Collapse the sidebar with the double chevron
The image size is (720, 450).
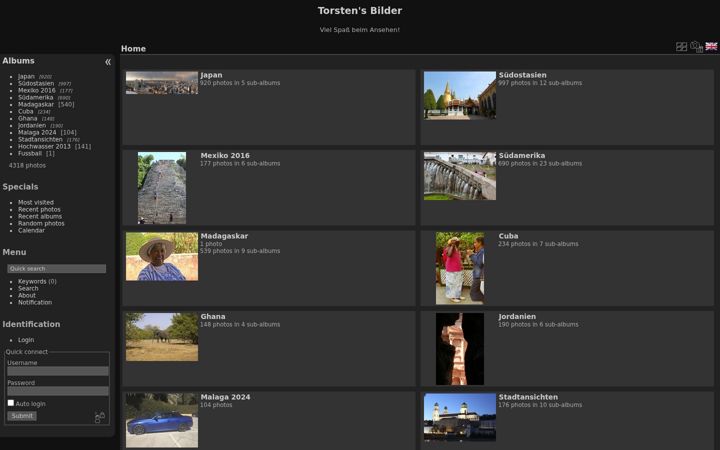(x=108, y=62)
